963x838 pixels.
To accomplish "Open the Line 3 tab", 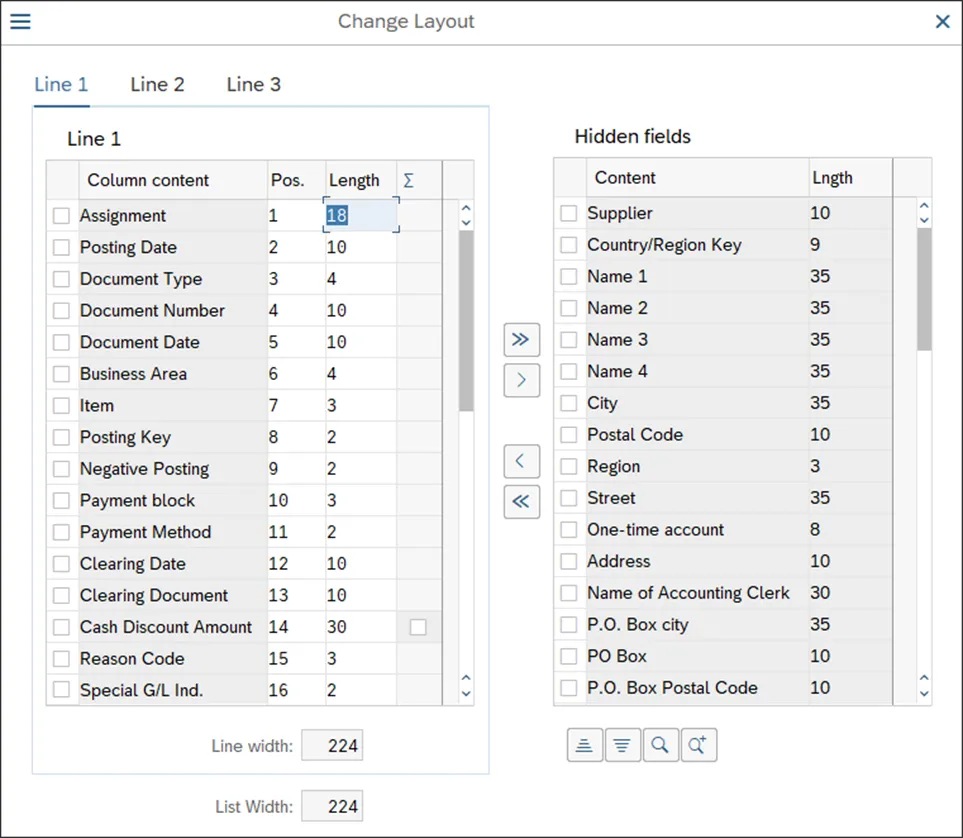I will (x=253, y=85).
